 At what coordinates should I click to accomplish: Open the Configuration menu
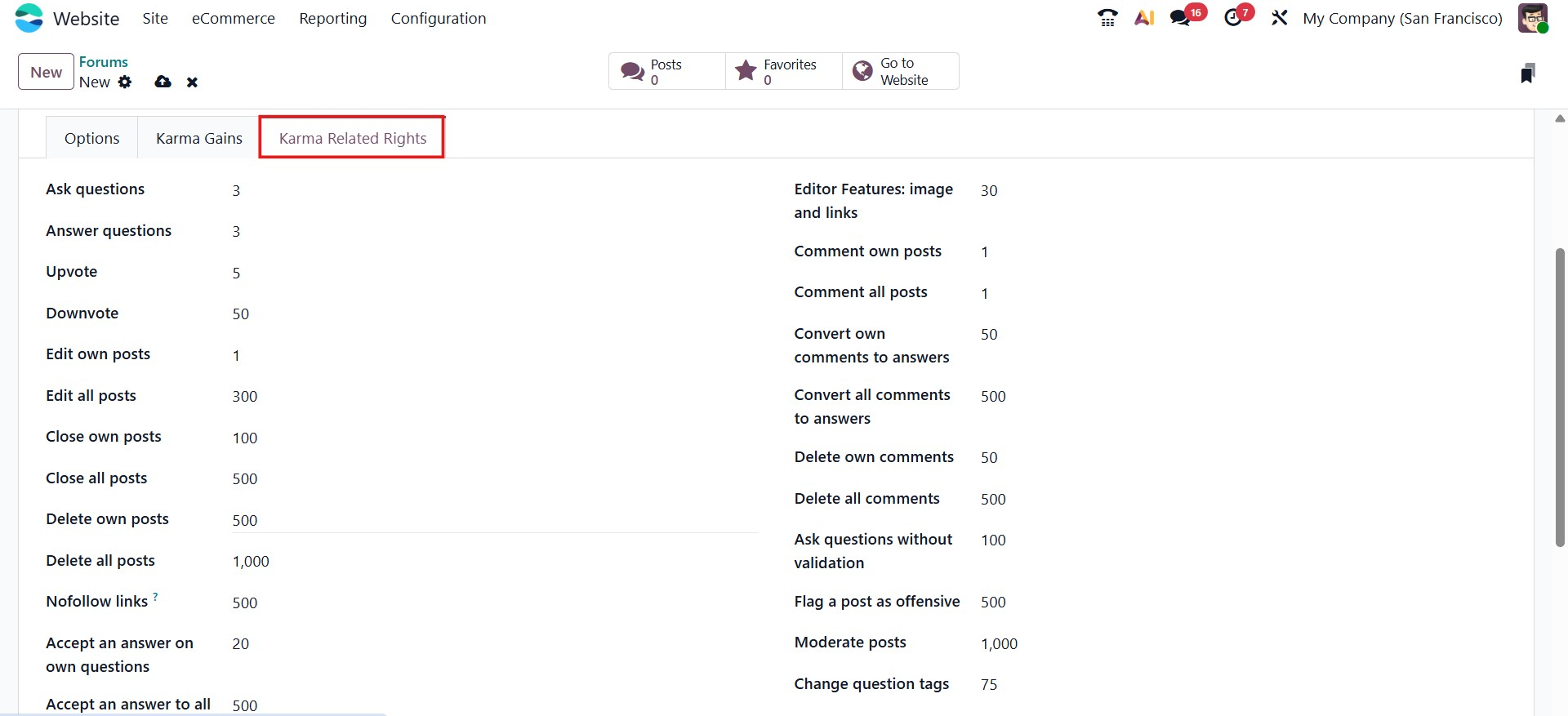[x=439, y=18]
